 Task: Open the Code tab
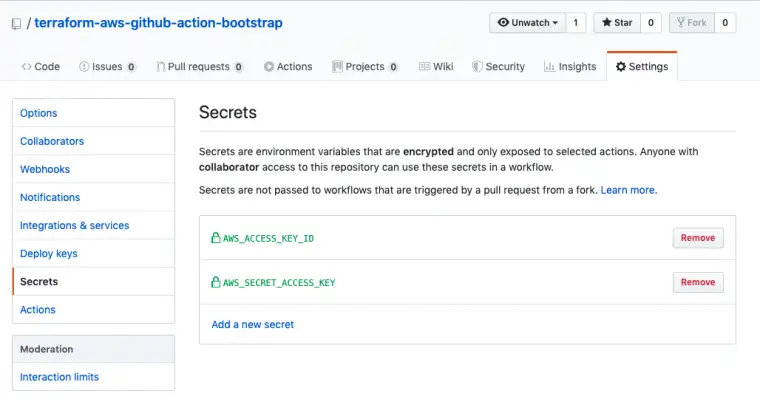41,67
